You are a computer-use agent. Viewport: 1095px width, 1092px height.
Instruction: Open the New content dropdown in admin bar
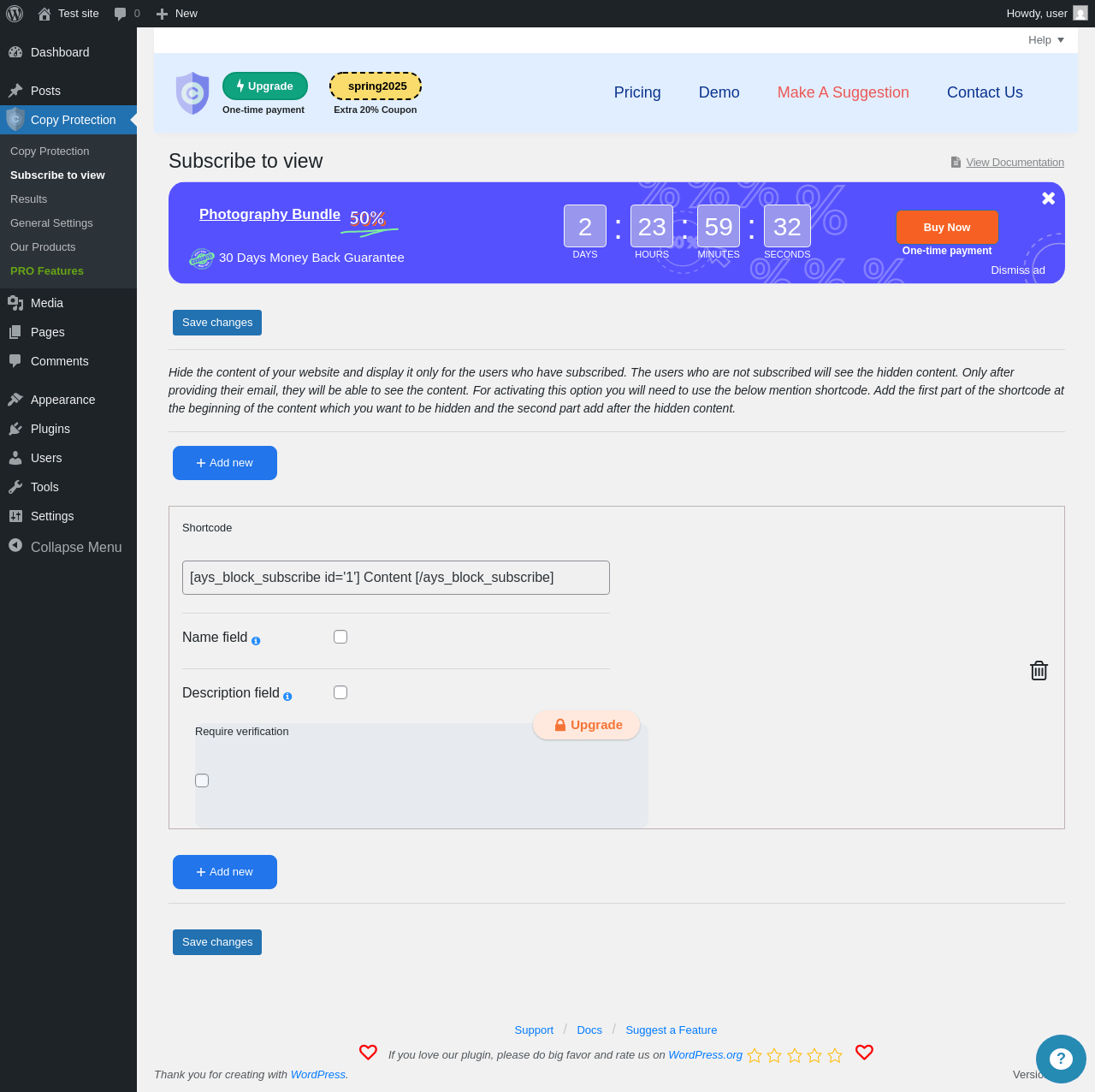click(177, 14)
